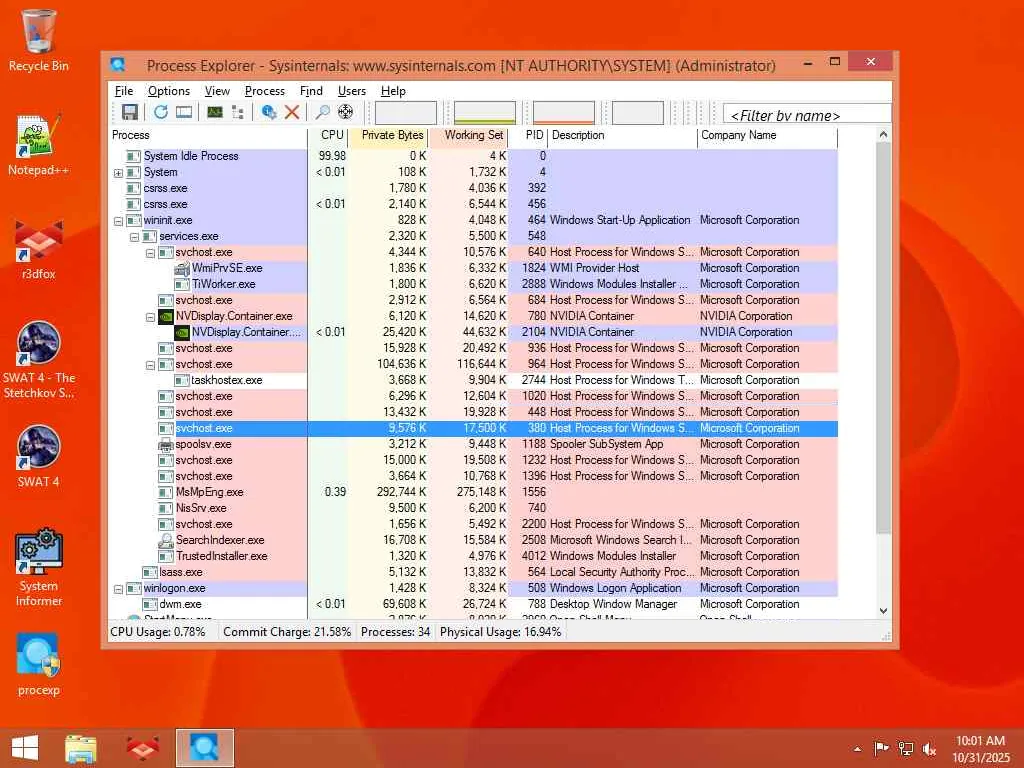Select the dwm.exe process row

point(473,605)
